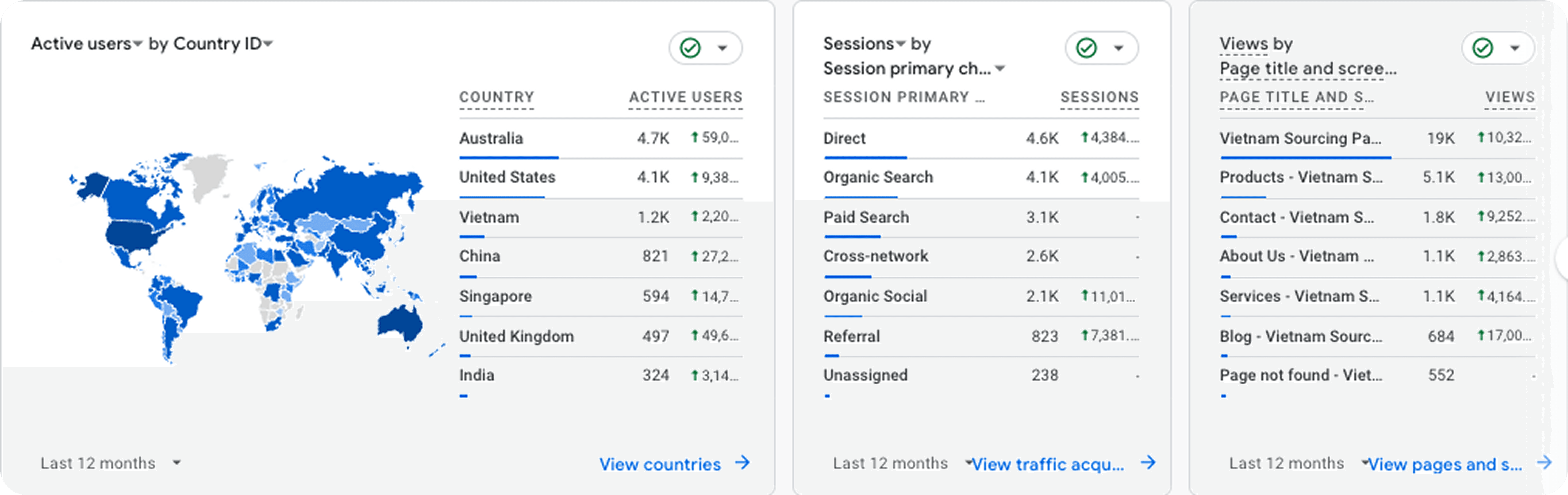Sort by the ACTIVE USERS column header

[x=685, y=97]
